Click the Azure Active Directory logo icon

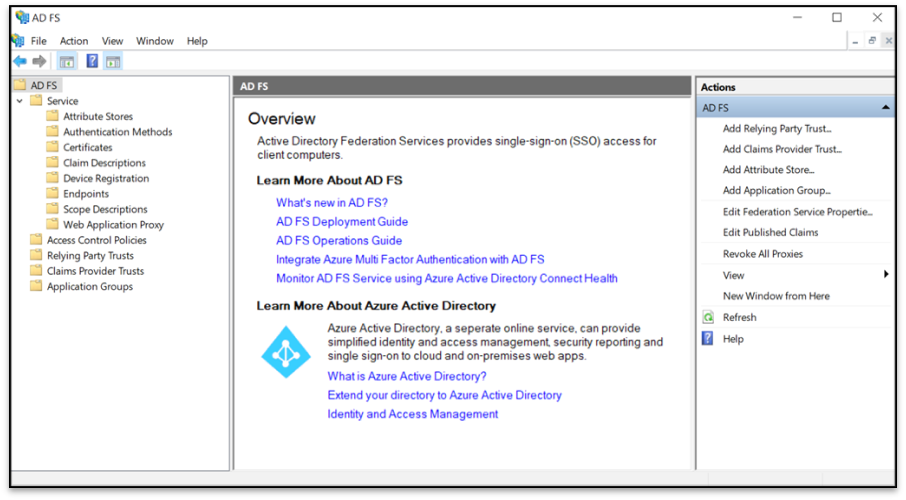[x=286, y=352]
